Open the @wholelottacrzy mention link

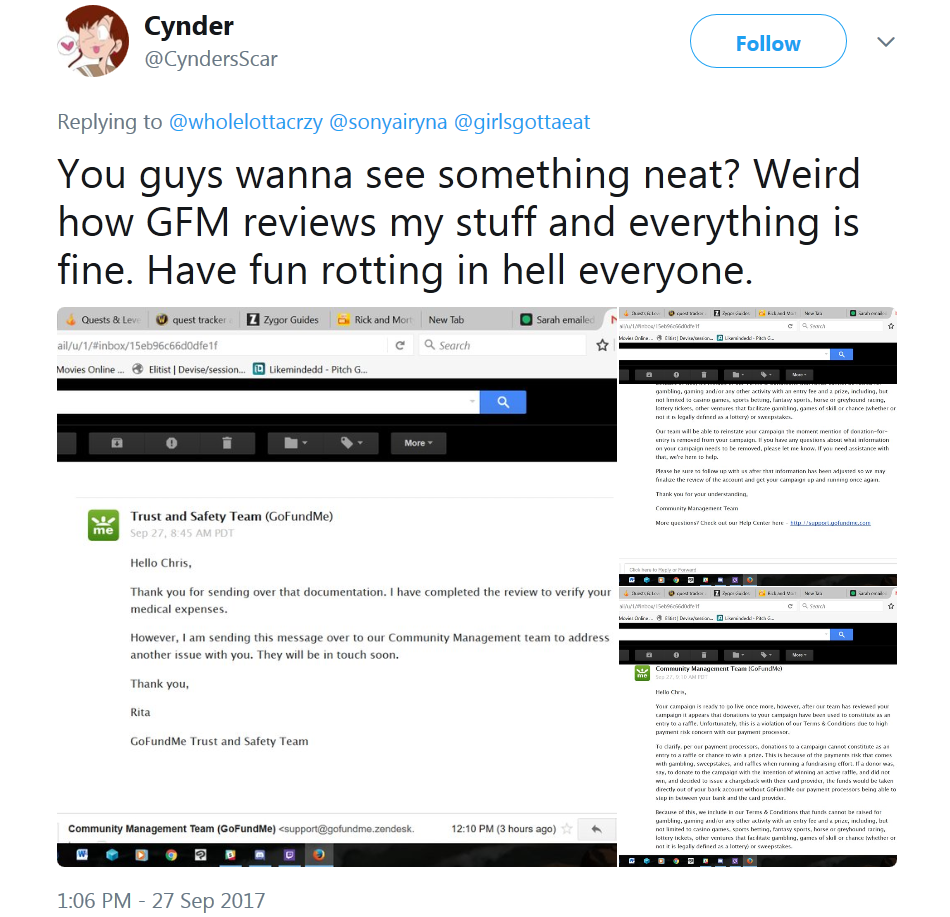246,122
